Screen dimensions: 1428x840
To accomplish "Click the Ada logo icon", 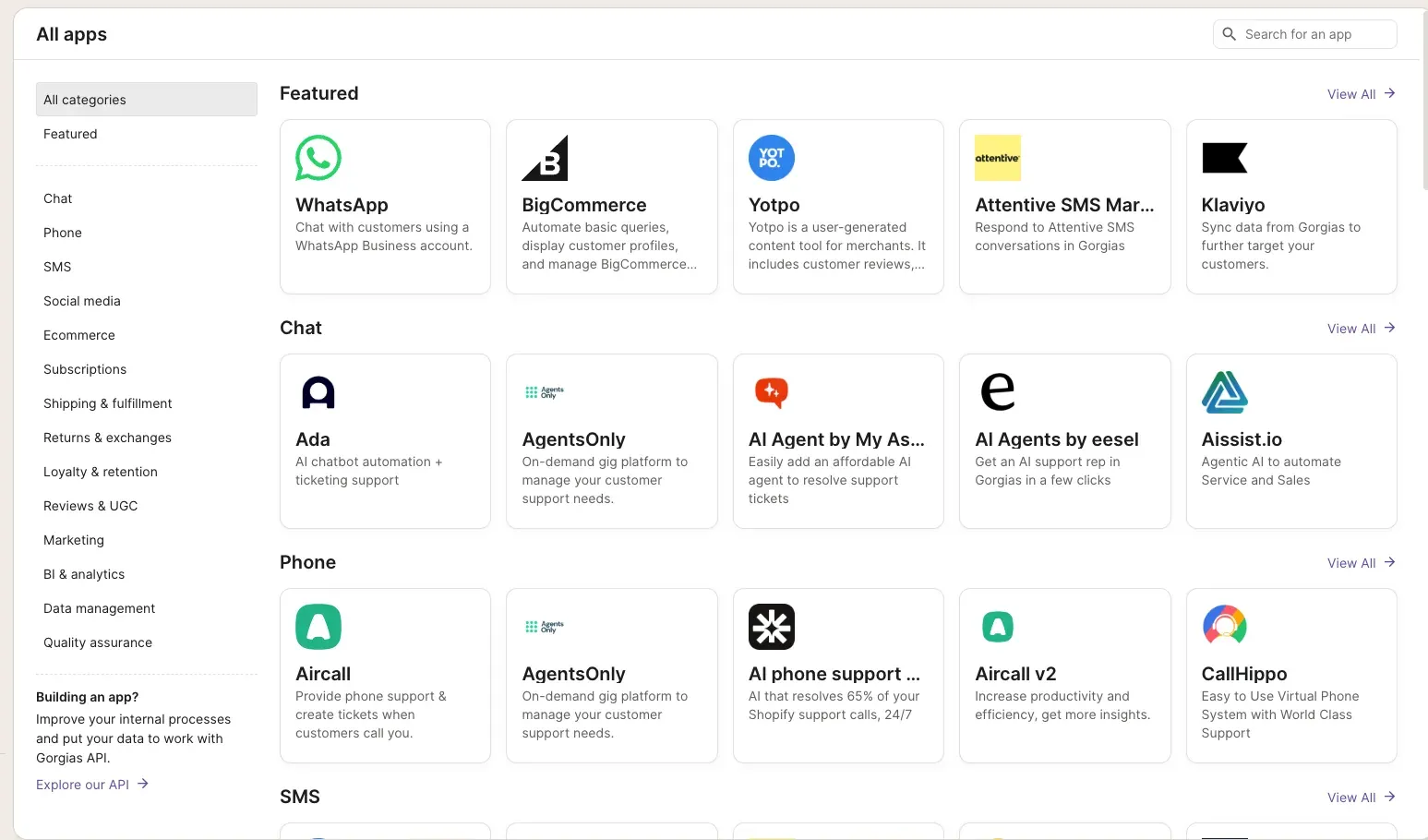I will tap(318, 392).
